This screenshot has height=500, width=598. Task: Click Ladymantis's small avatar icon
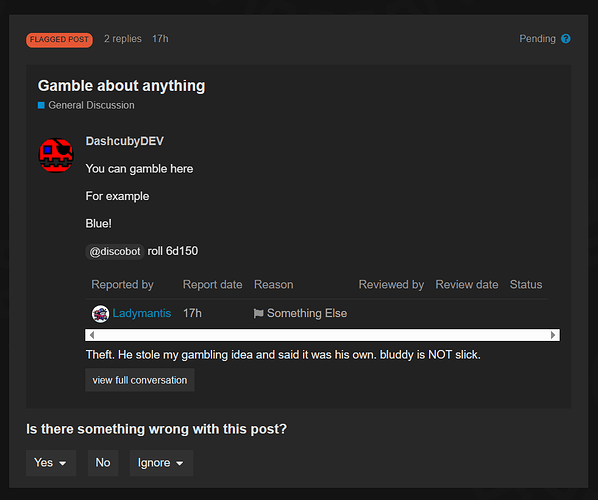(100, 314)
